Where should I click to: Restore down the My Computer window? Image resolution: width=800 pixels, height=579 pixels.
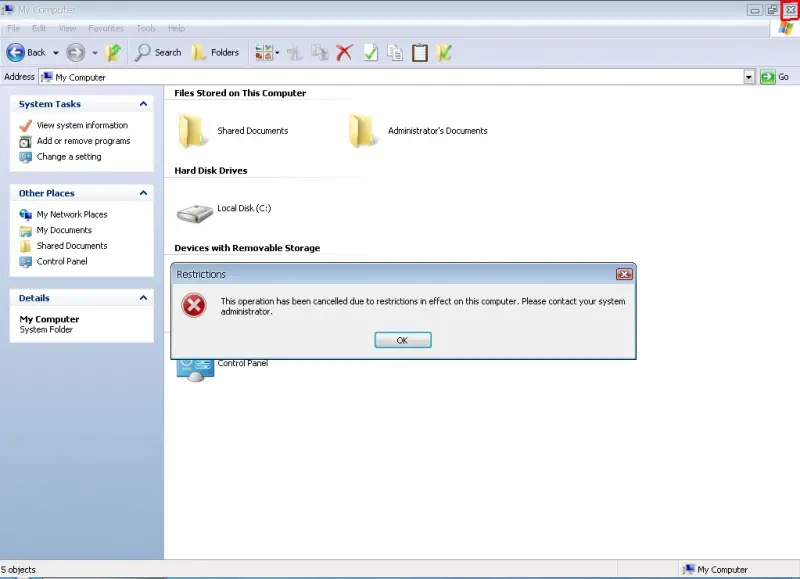point(772,10)
